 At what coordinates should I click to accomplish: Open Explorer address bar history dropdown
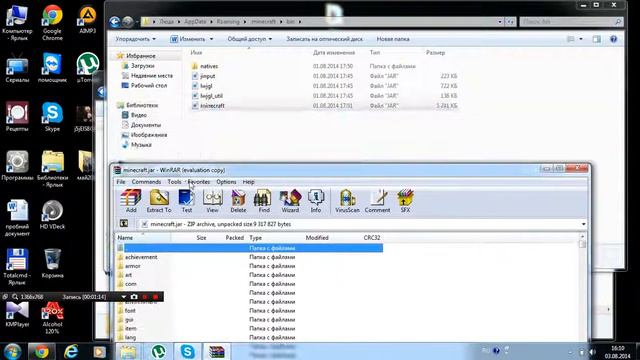(500, 22)
